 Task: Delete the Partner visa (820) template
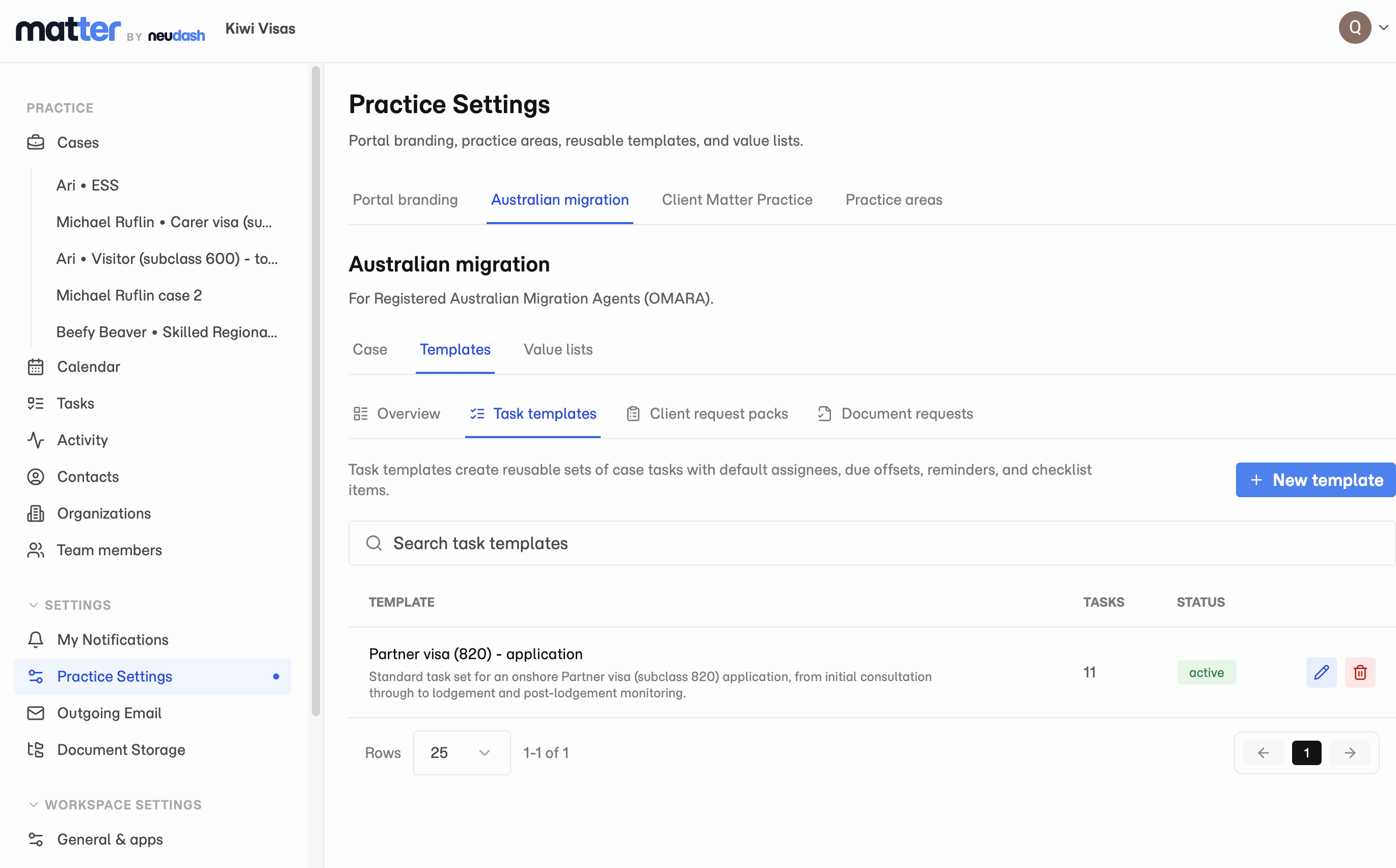[1360, 672]
